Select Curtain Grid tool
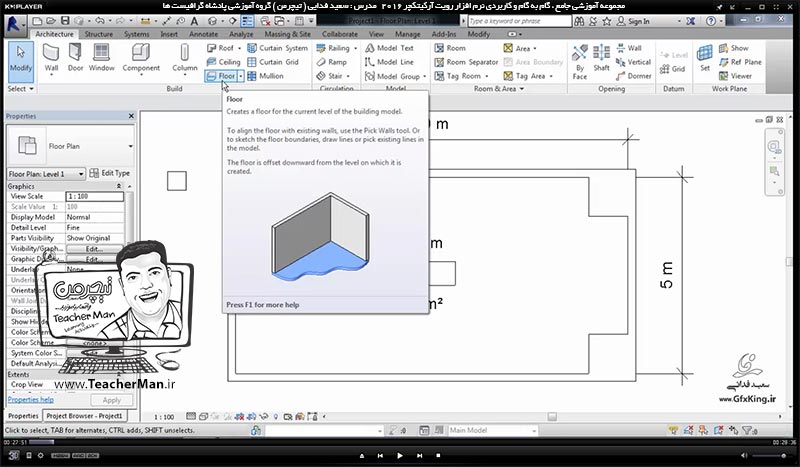 [273, 62]
